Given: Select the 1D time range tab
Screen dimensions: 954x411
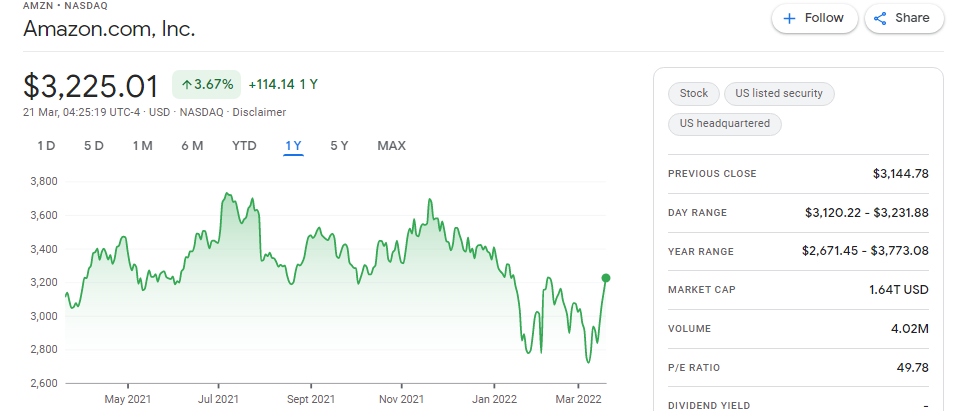Looking at the screenshot, I should tap(46, 146).
